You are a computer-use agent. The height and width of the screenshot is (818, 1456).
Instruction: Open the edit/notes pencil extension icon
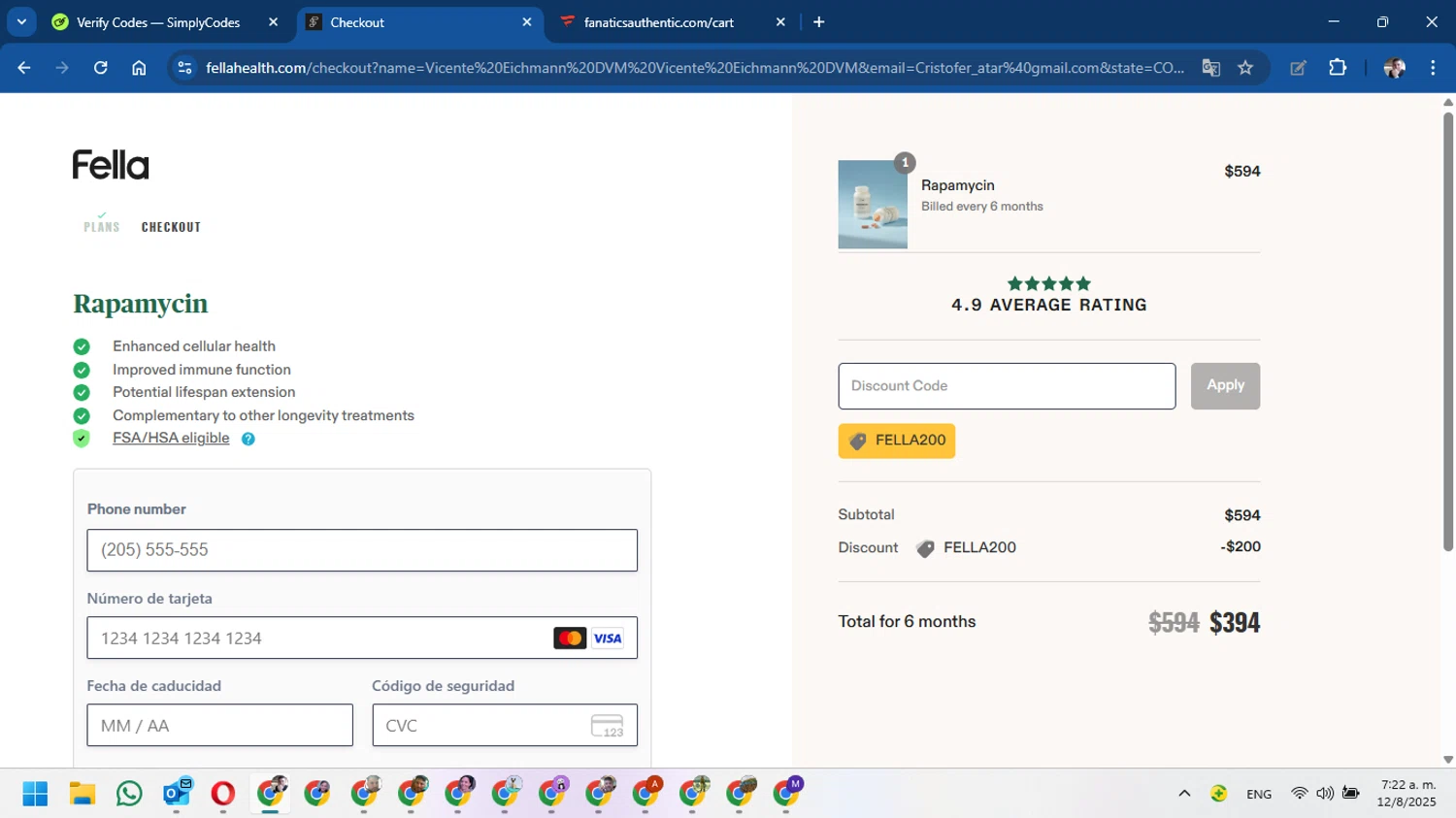[x=1298, y=68]
